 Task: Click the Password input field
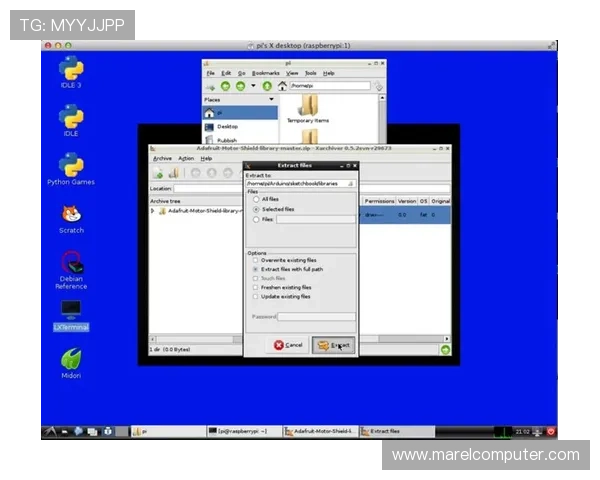(315, 316)
